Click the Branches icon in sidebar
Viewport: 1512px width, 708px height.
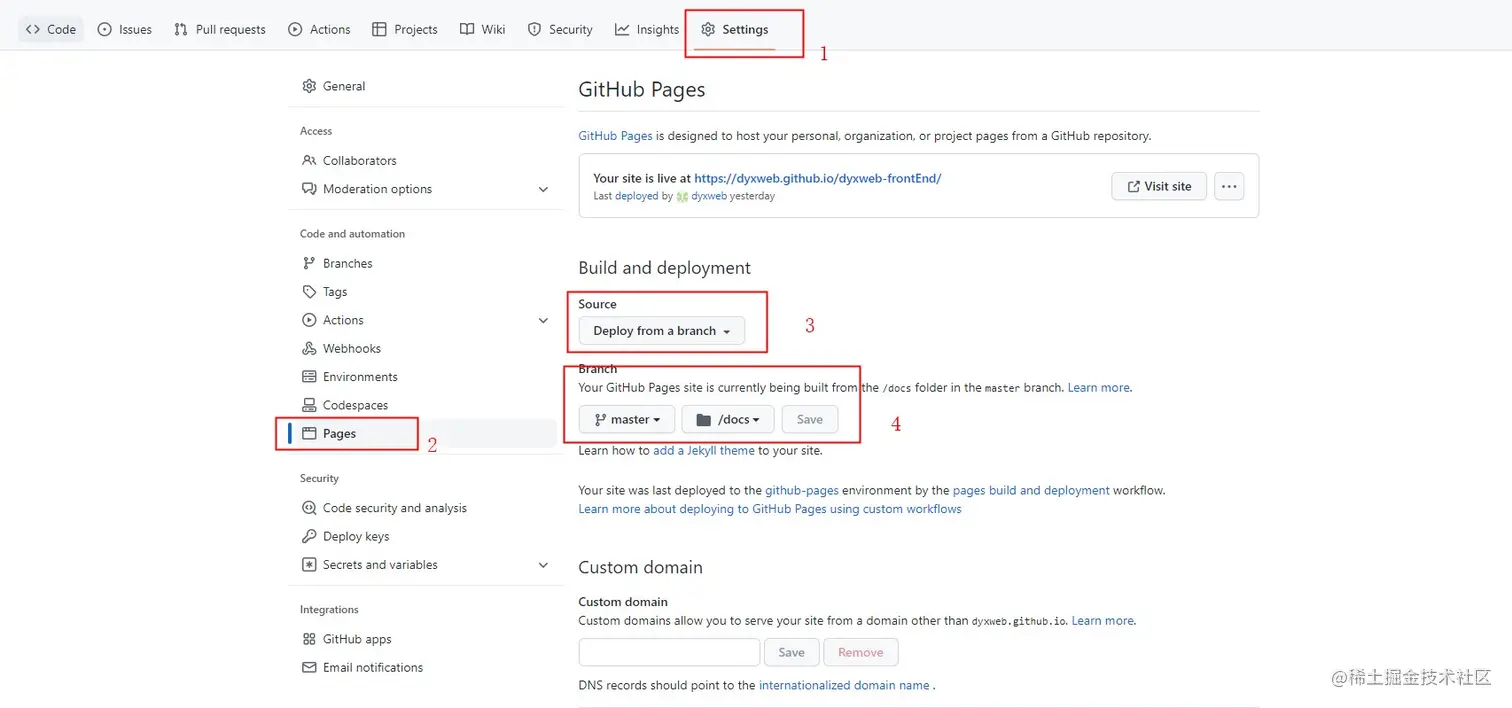309,263
